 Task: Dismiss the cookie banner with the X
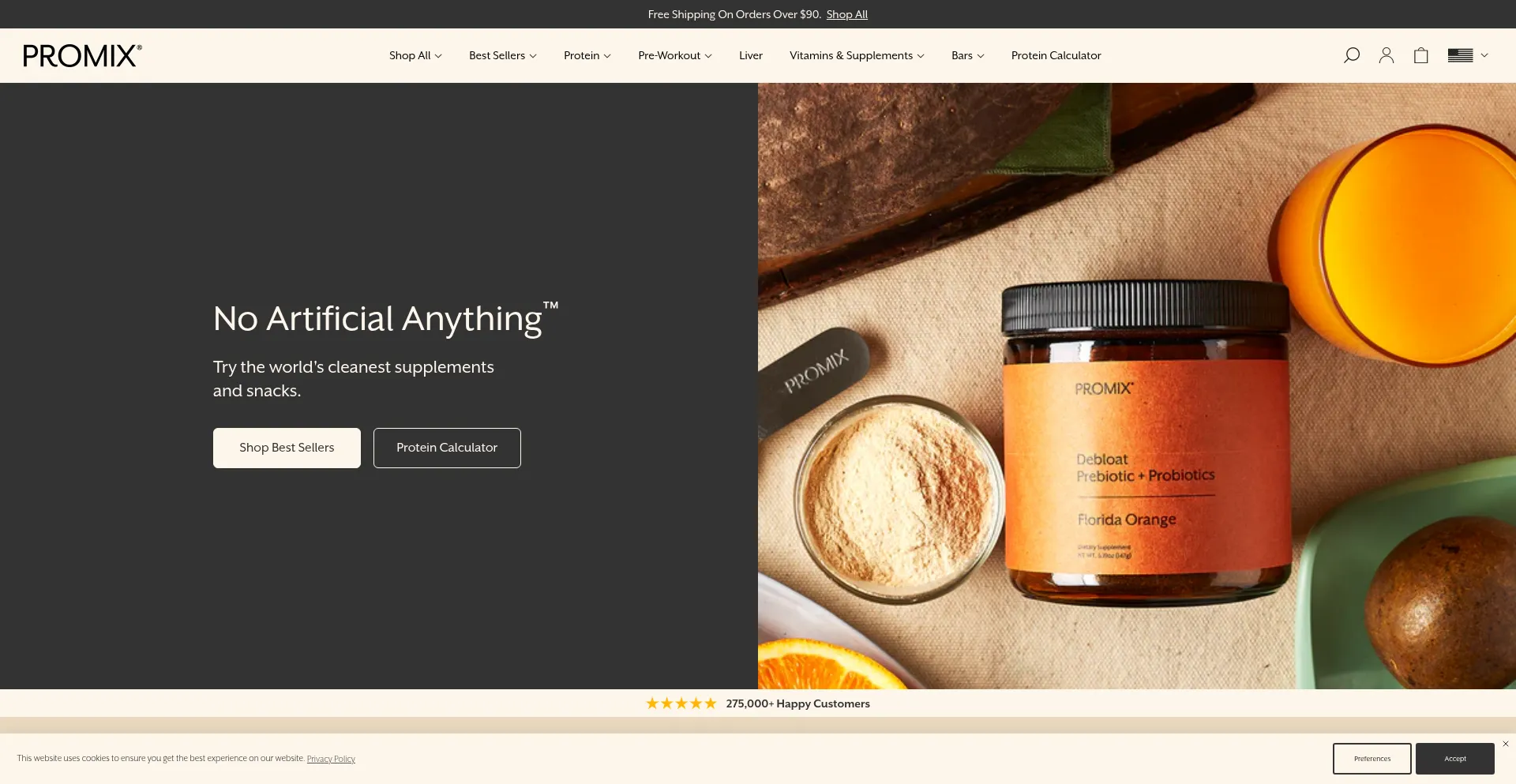pos(1506,744)
